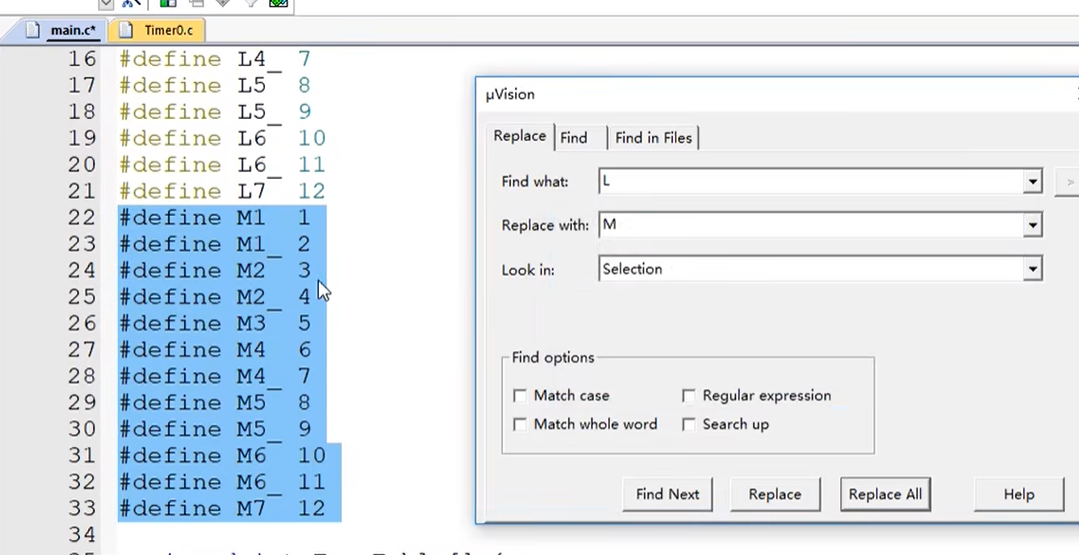
Task: Click the Find what text field
Action: click(811, 182)
